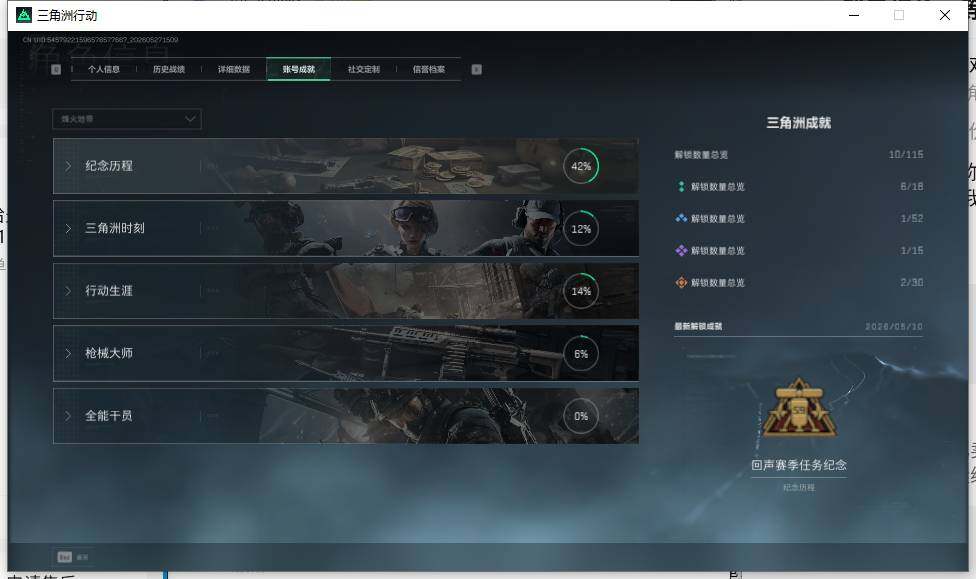Viewport: 976px width, 579px height.
Task: Open the 个人信息 tab
Action: [103, 69]
